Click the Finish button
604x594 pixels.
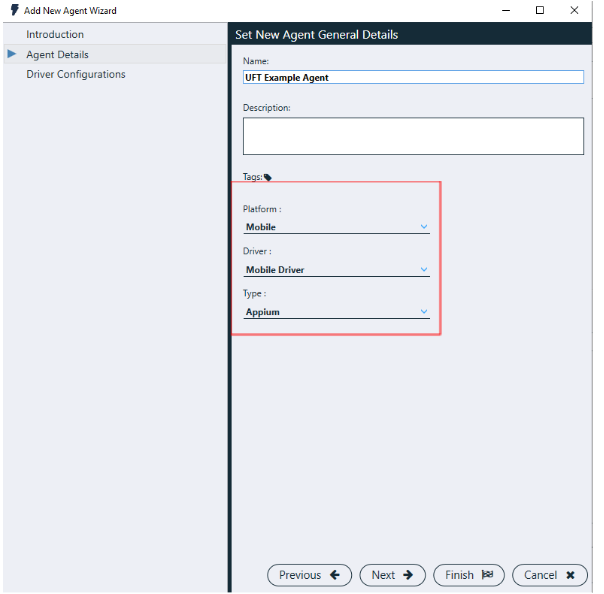click(469, 575)
